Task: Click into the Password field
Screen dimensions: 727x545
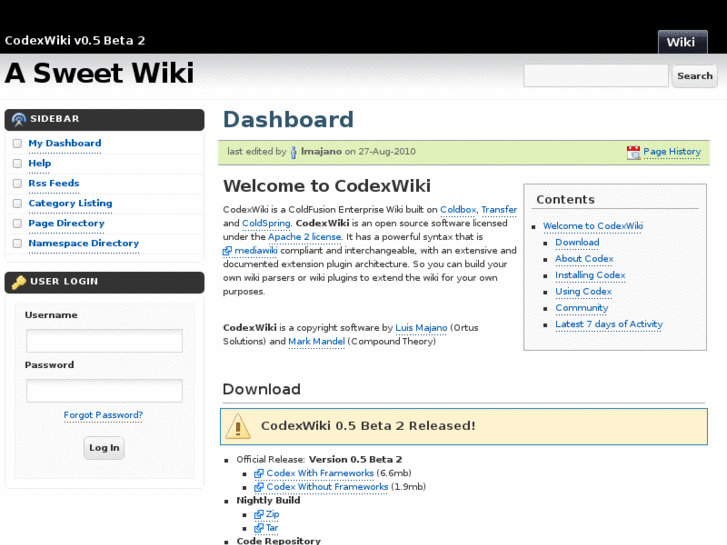Action: tap(104, 391)
